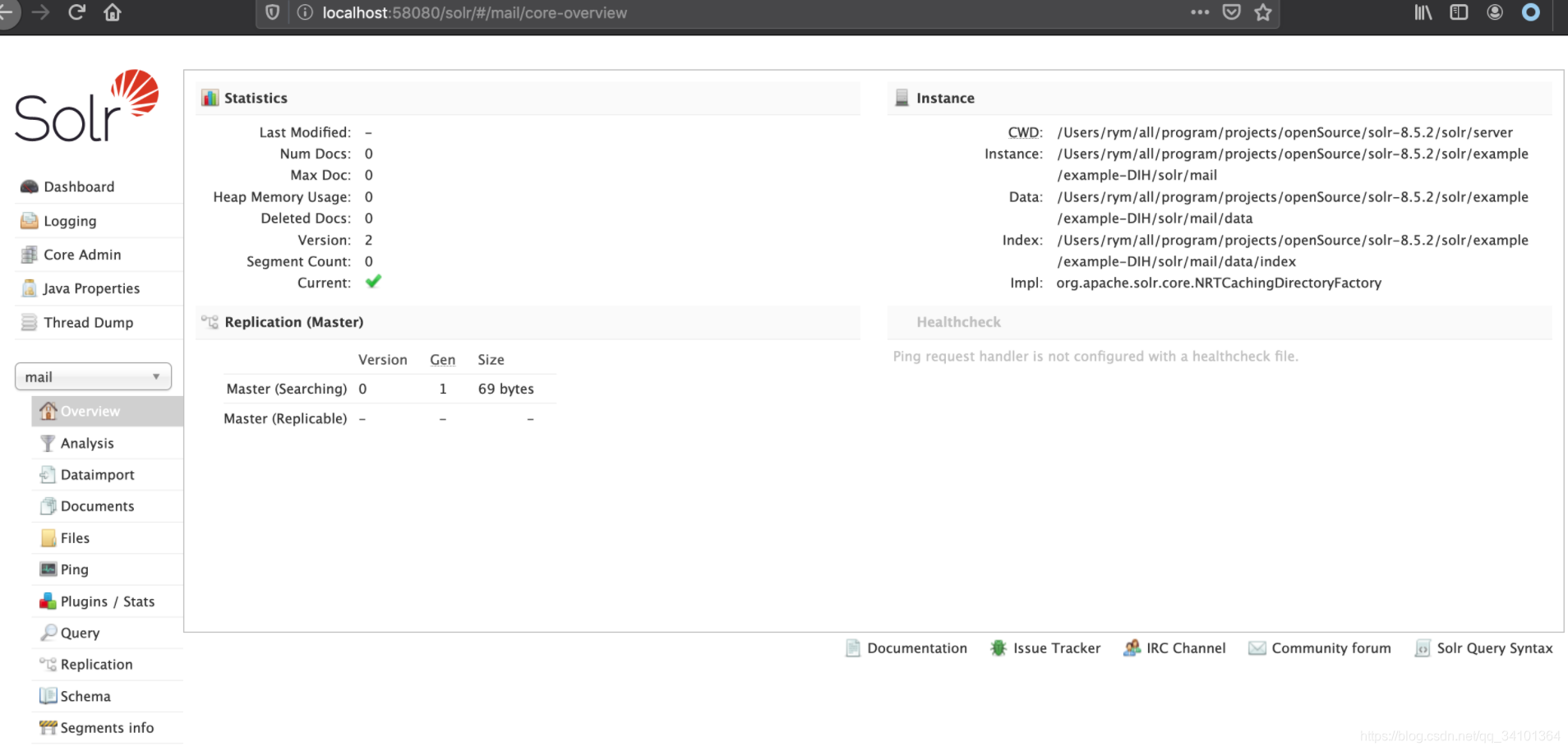Click the Issue Tracker bug icon
This screenshot has width=1568, height=751.
coord(998,647)
